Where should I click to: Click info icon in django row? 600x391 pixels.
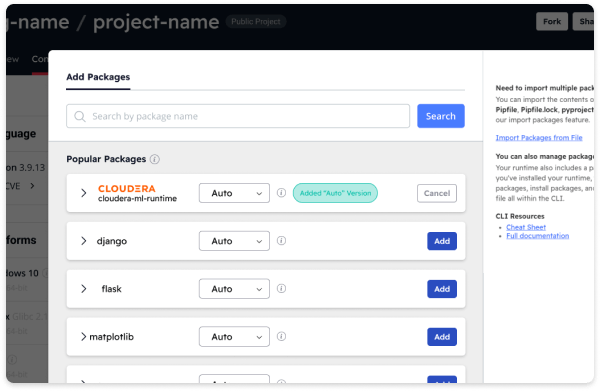coord(281,241)
